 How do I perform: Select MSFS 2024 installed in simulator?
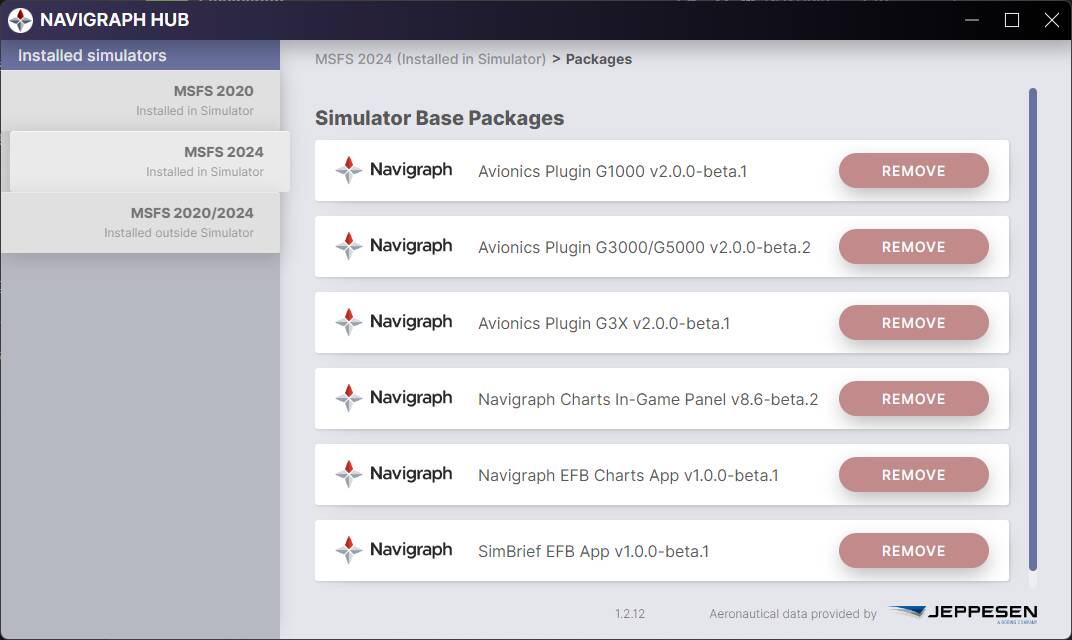150,161
